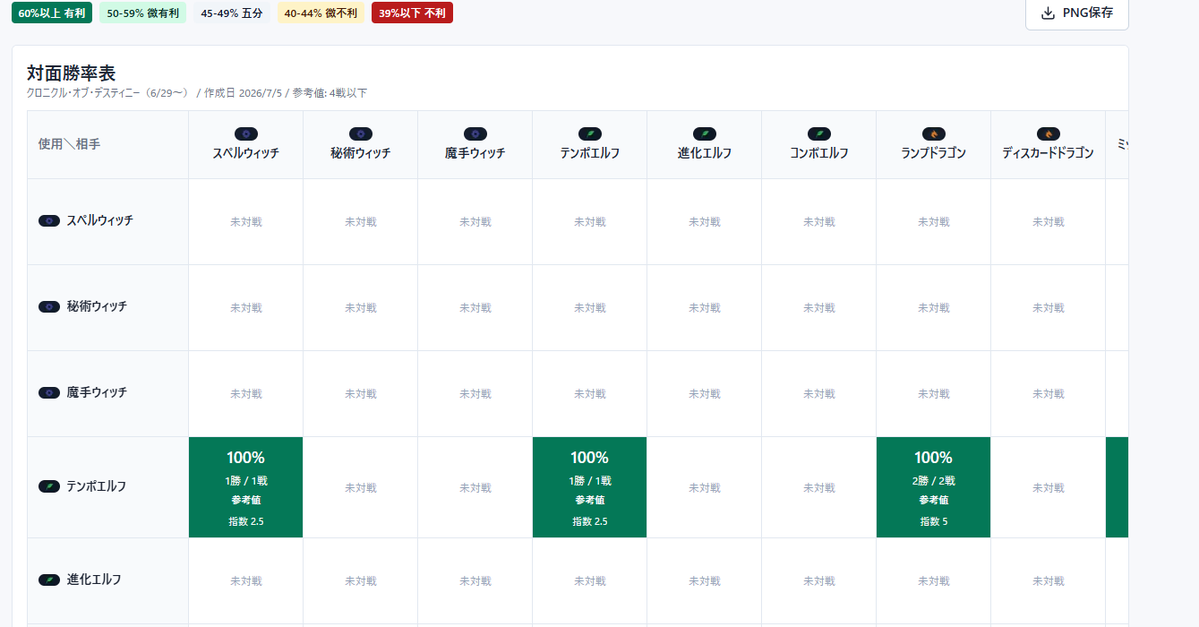Viewport: 1199px width, 627px height.
Task: Click 未対戦 cell for スペルウィッチ vs ディスカードドラゴン
Action: point(1048,222)
